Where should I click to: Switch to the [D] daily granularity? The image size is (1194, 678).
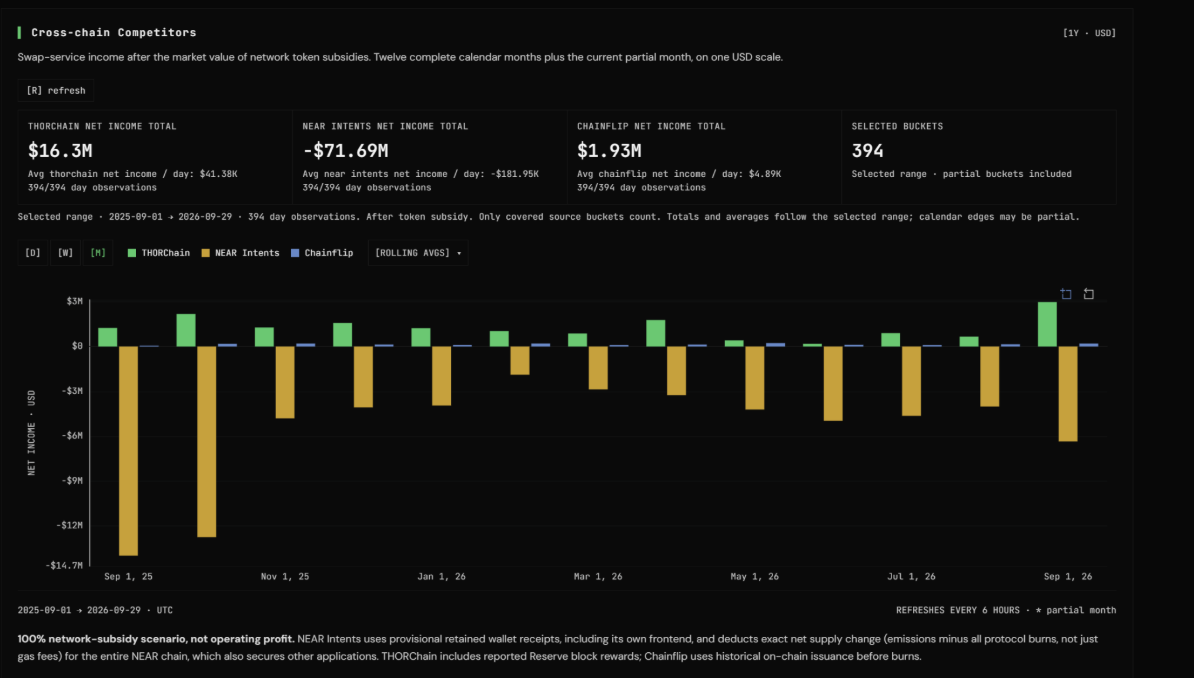click(x=33, y=253)
